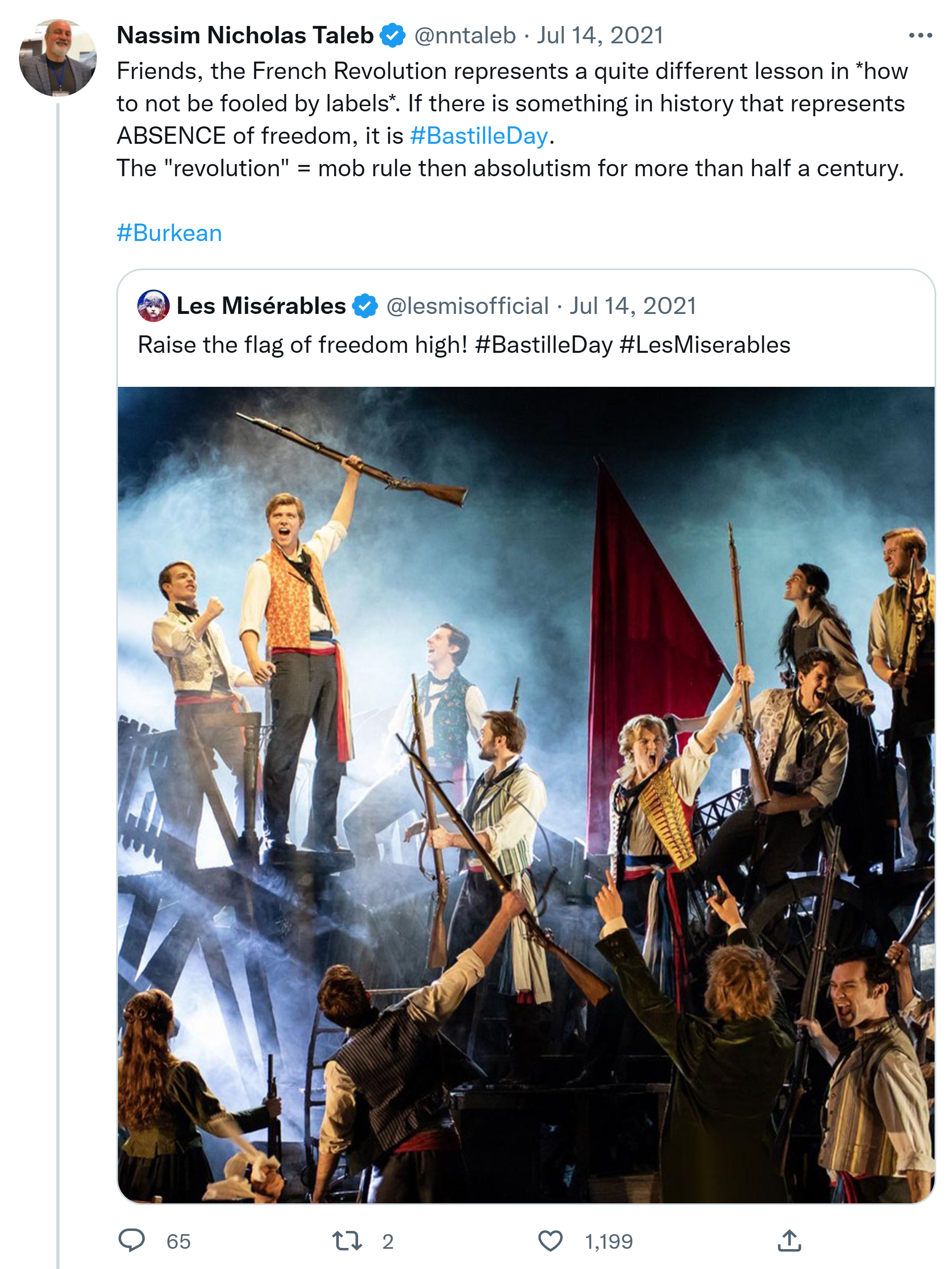Like the tweet with the heart icon
Image resolution: width=952 pixels, height=1269 pixels.
click(x=550, y=1240)
